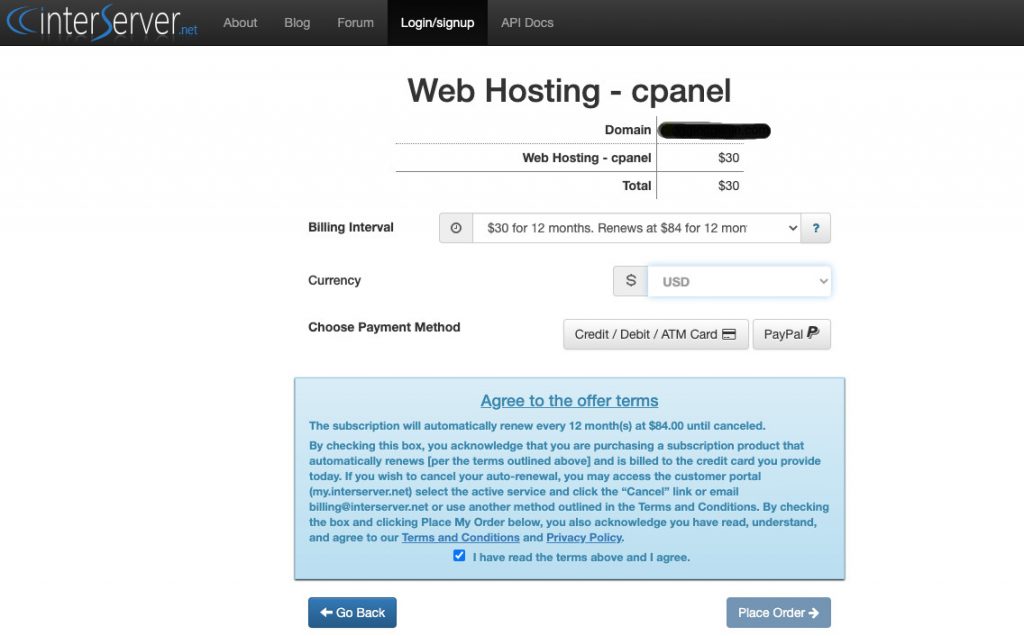
Task: Click the Web Hosting - cpanel $30 price
Action: 728,158
